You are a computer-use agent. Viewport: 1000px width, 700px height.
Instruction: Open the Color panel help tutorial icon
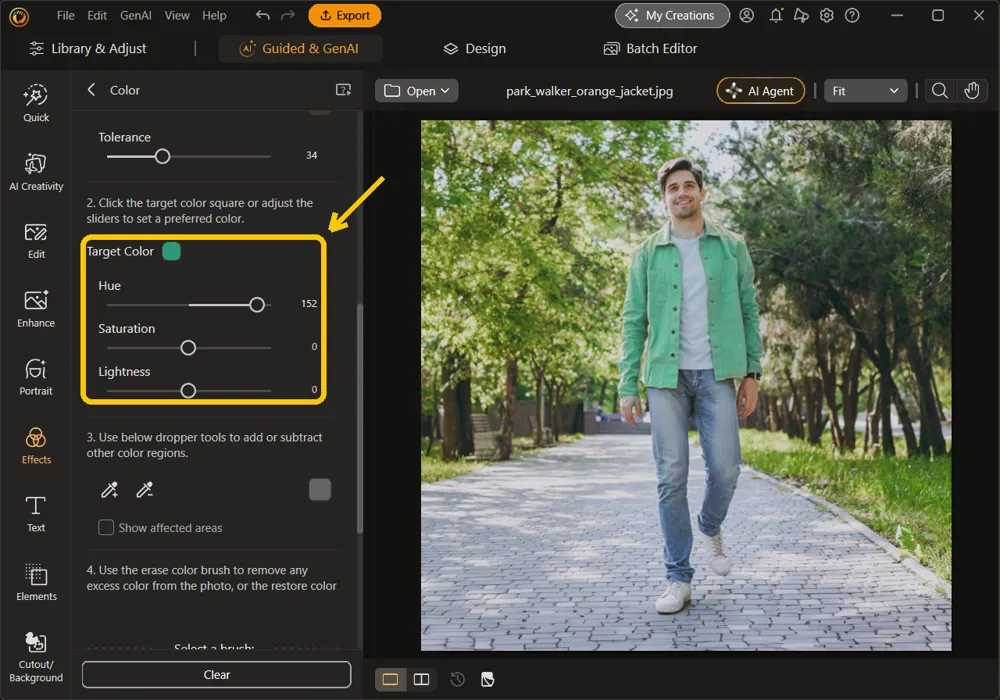tap(343, 90)
